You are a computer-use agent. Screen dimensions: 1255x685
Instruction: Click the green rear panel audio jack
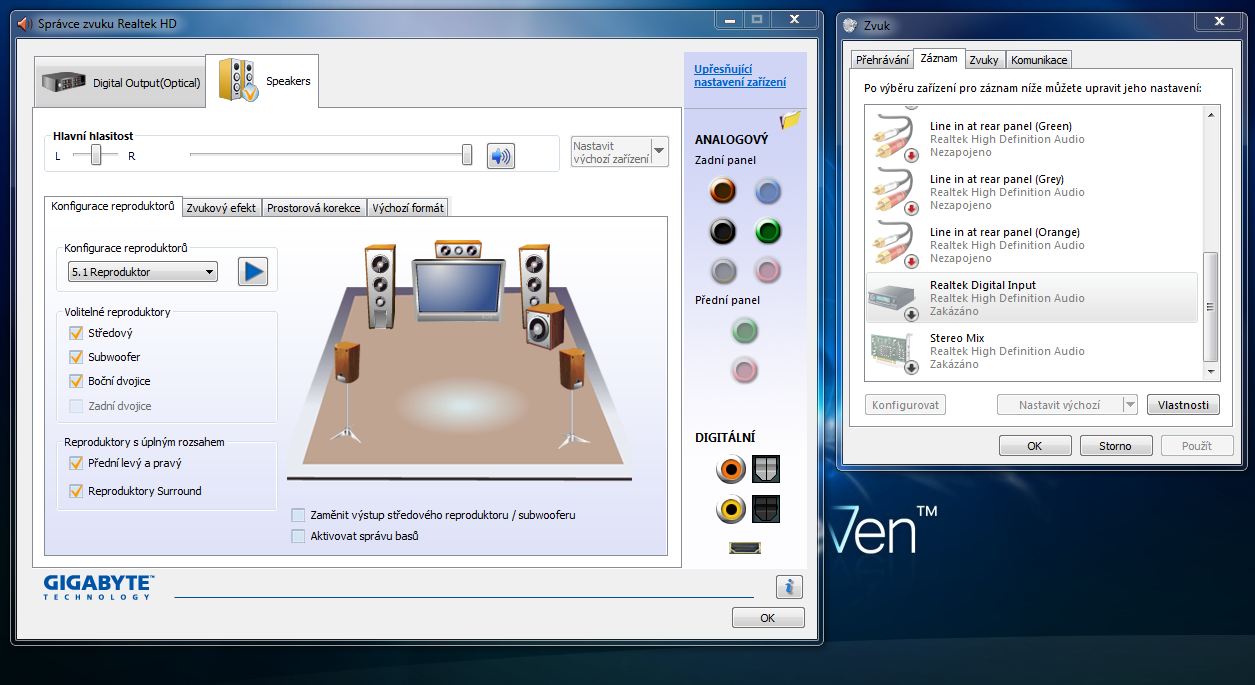tap(767, 231)
